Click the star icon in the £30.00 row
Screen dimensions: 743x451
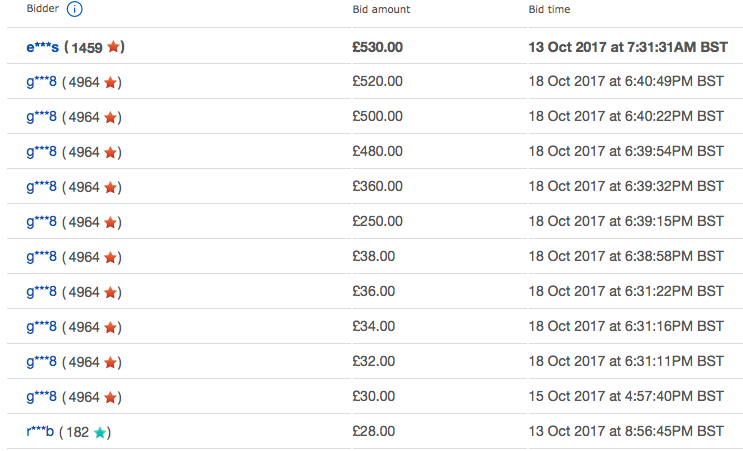pos(110,397)
